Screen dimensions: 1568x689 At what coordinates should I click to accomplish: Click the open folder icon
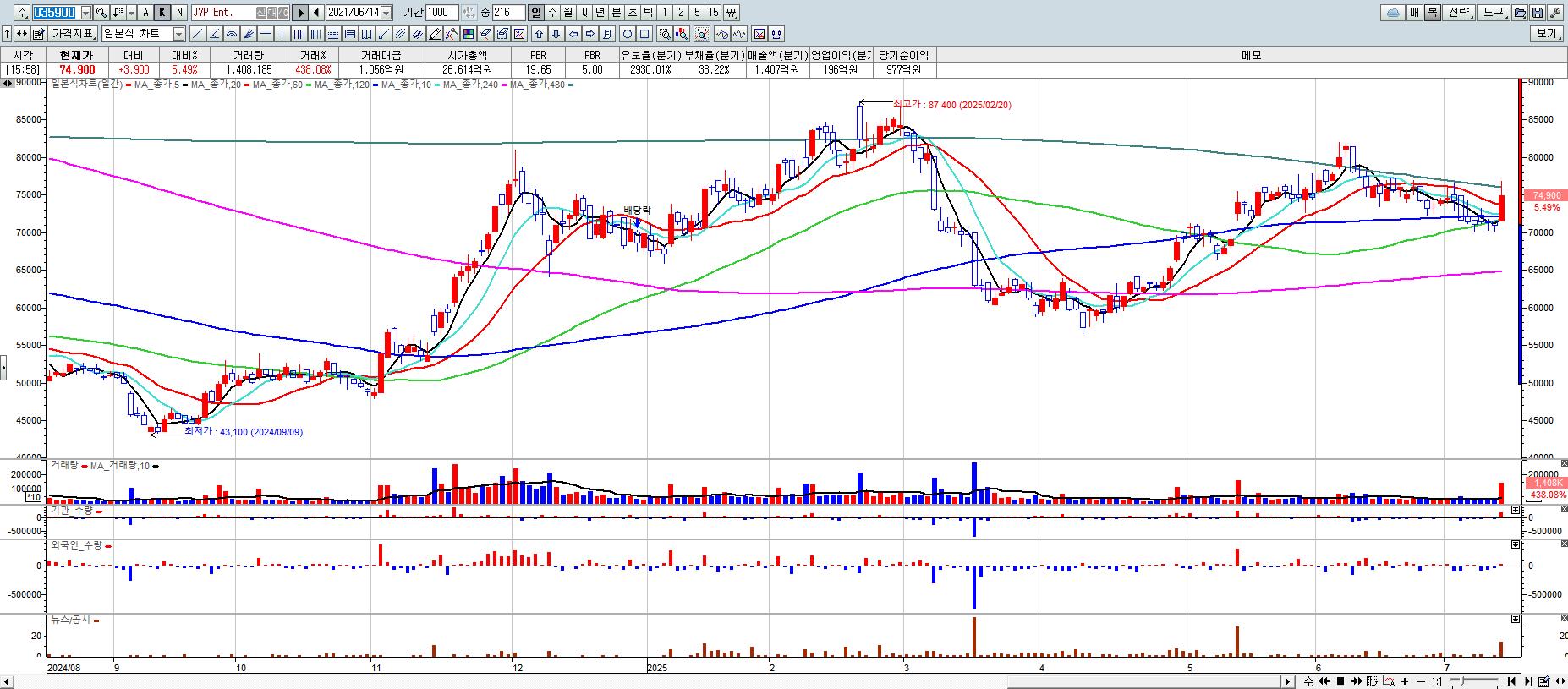point(1520,13)
